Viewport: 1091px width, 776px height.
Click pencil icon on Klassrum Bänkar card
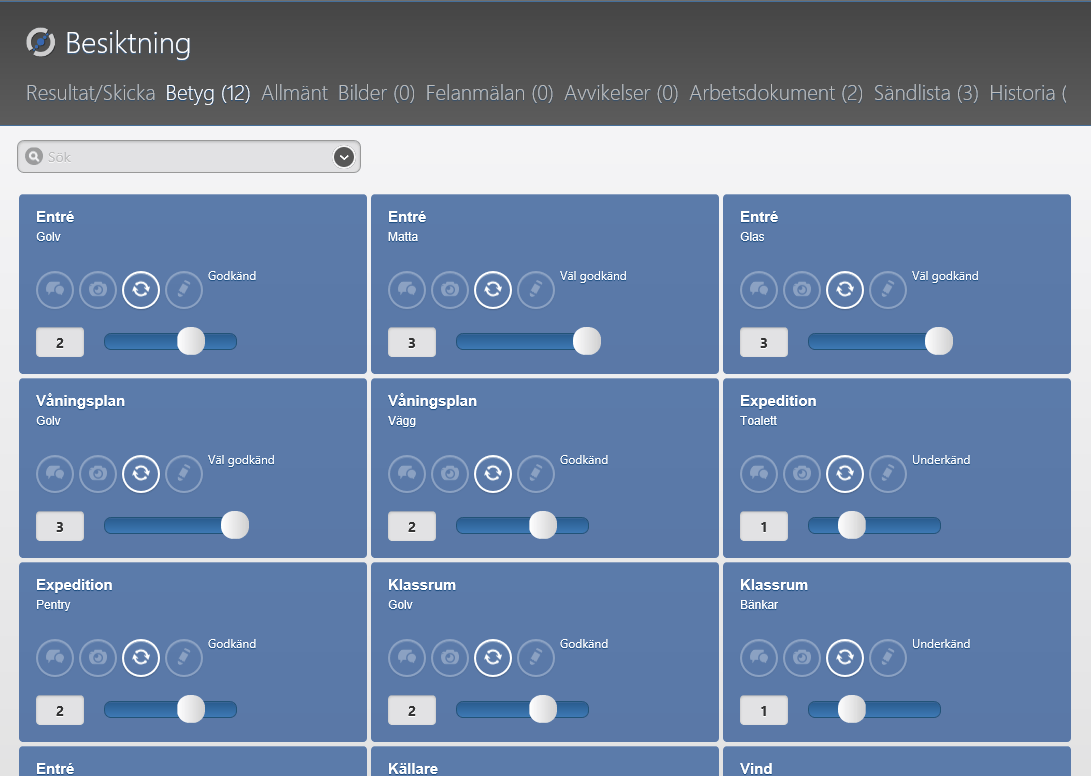click(x=889, y=658)
